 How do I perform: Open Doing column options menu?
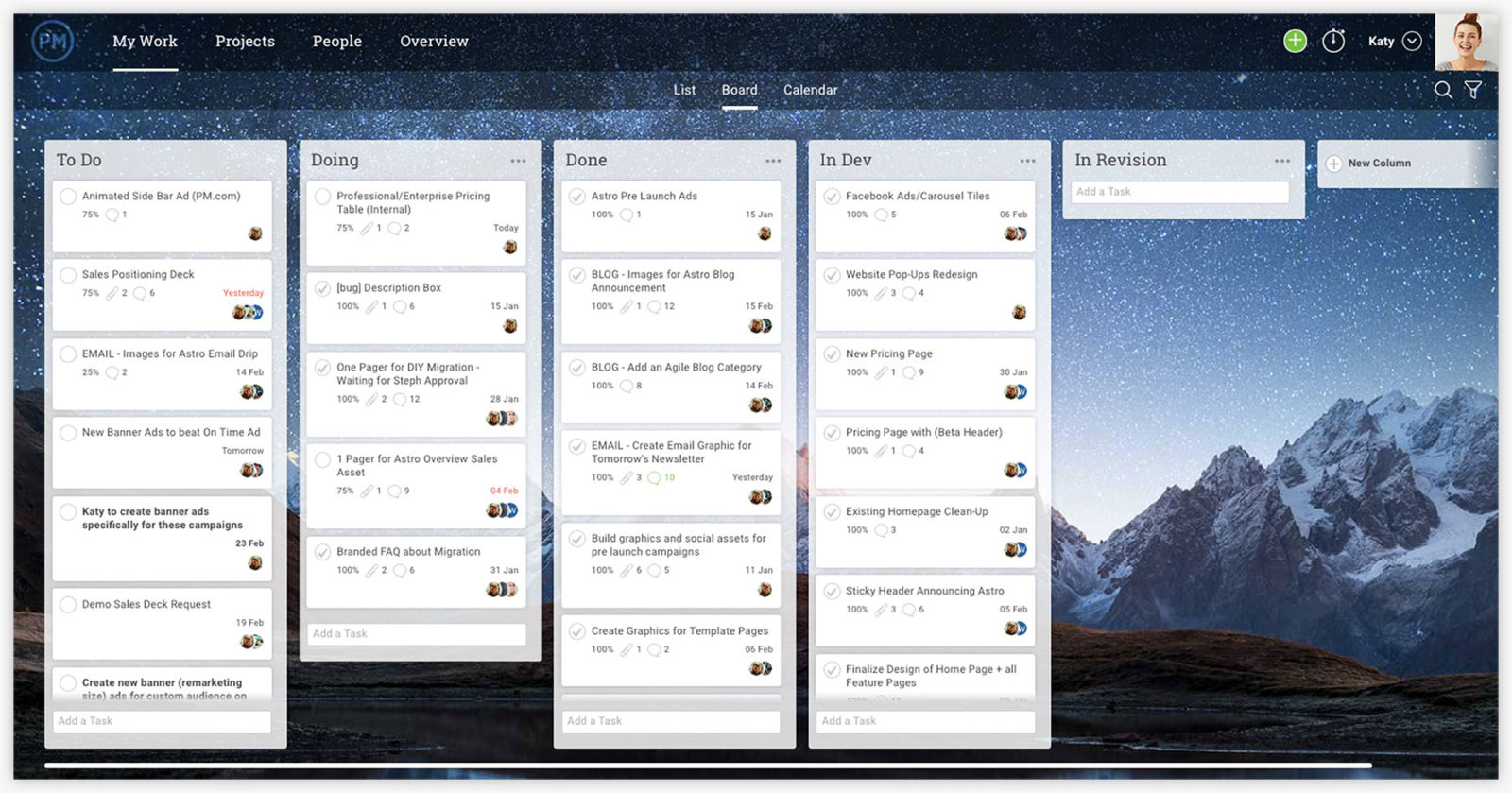[518, 161]
